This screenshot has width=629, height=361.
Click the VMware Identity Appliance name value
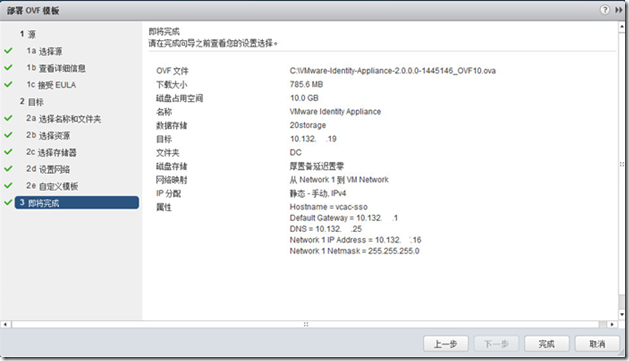pyautogui.click(x=335, y=112)
